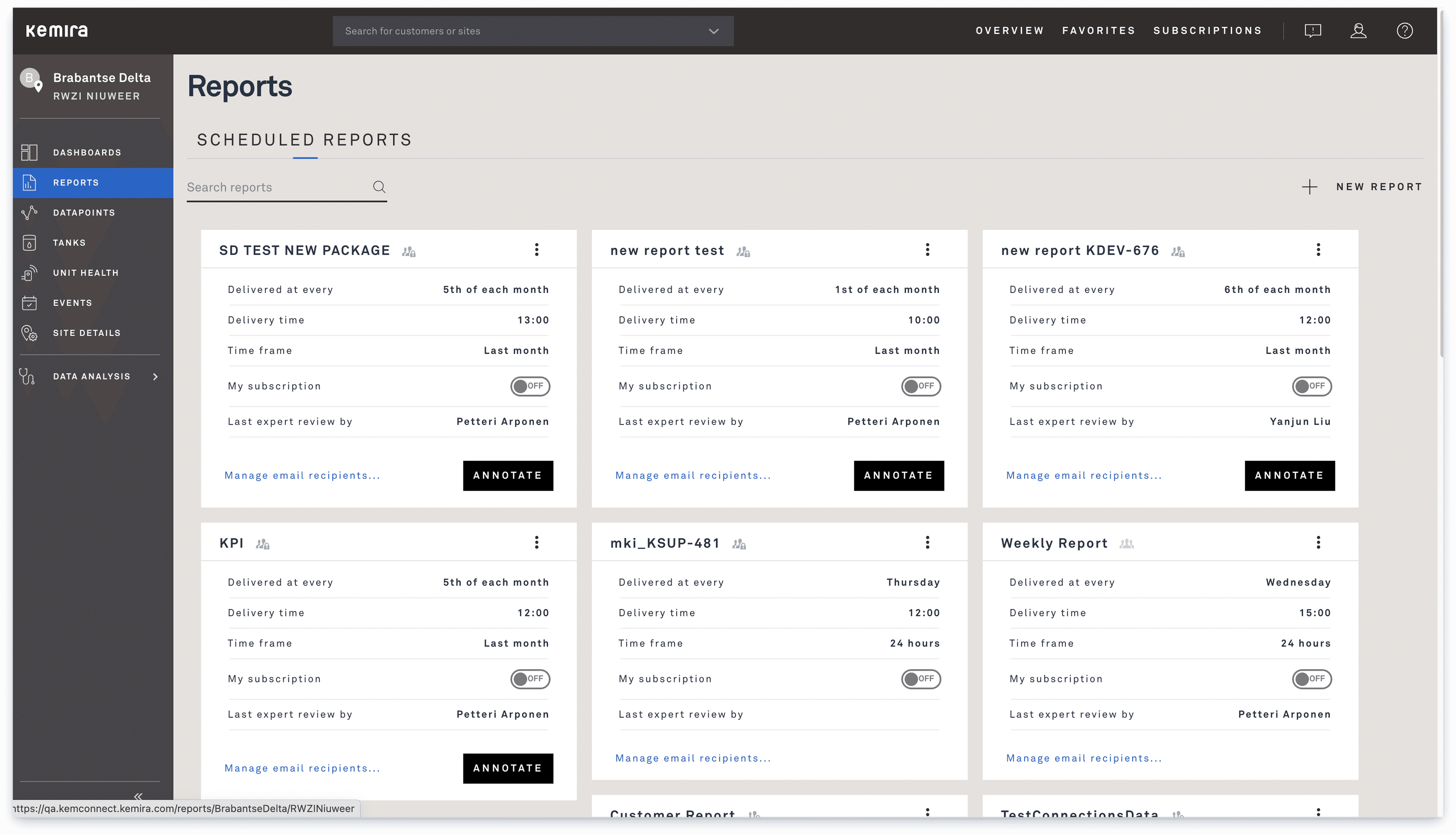Click the feedback message icon in header
This screenshot has width=1456, height=835.
[x=1312, y=30]
